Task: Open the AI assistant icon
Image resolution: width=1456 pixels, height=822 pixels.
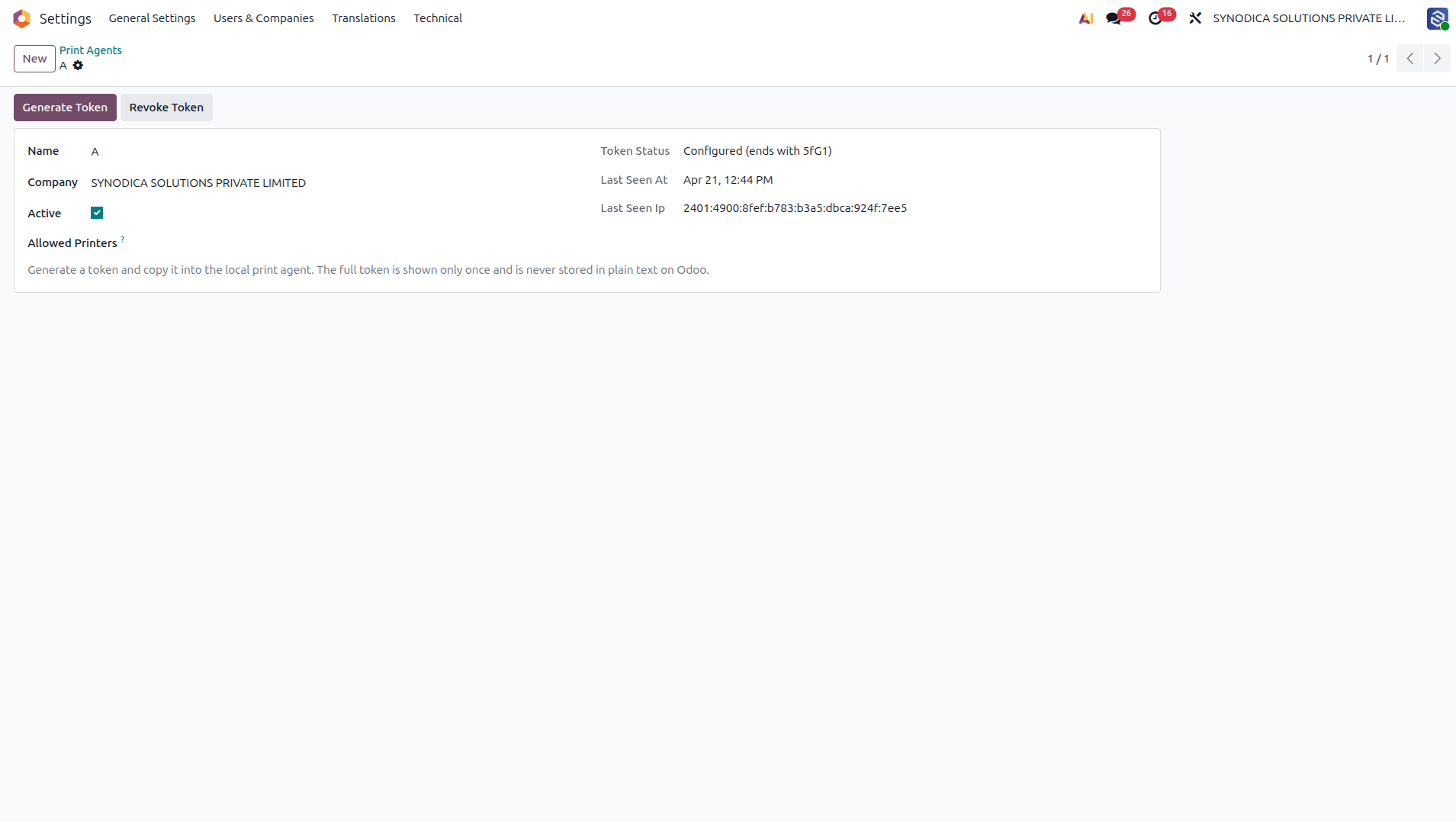Action: coord(1086,18)
